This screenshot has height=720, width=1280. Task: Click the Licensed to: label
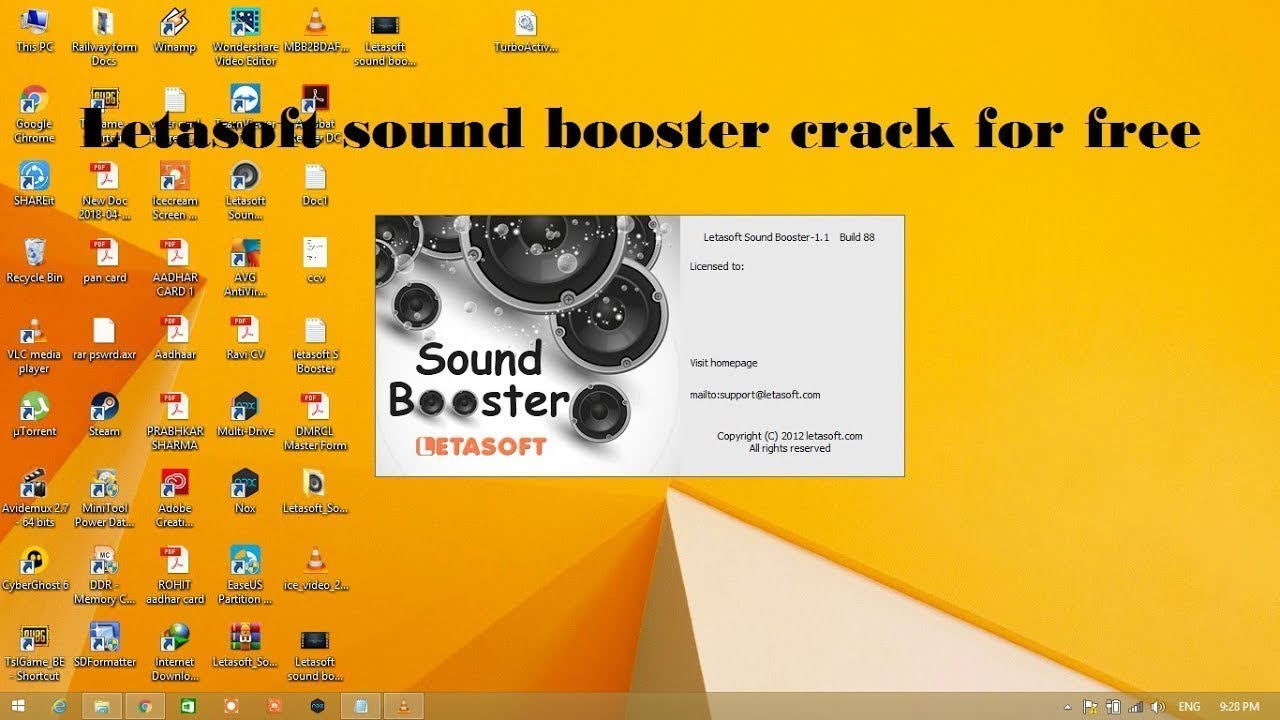coord(717,267)
